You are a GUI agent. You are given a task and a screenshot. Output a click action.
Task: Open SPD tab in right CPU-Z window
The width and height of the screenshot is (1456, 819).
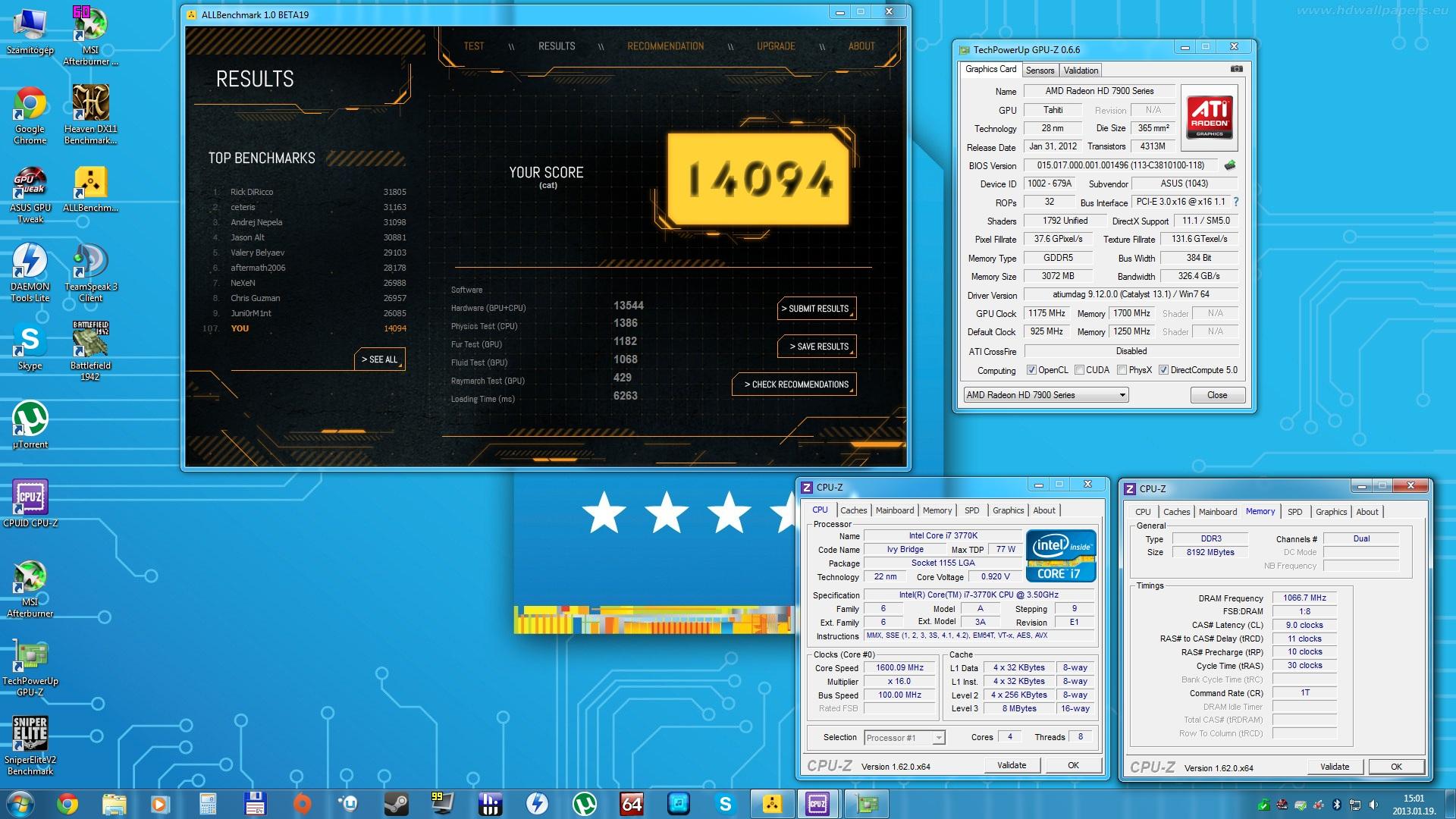click(x=1295, y=512)
